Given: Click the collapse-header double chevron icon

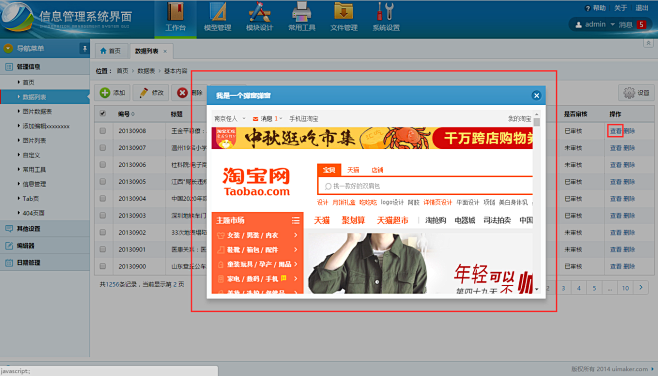Looking at the screenshot, I should tap(648, 43).
